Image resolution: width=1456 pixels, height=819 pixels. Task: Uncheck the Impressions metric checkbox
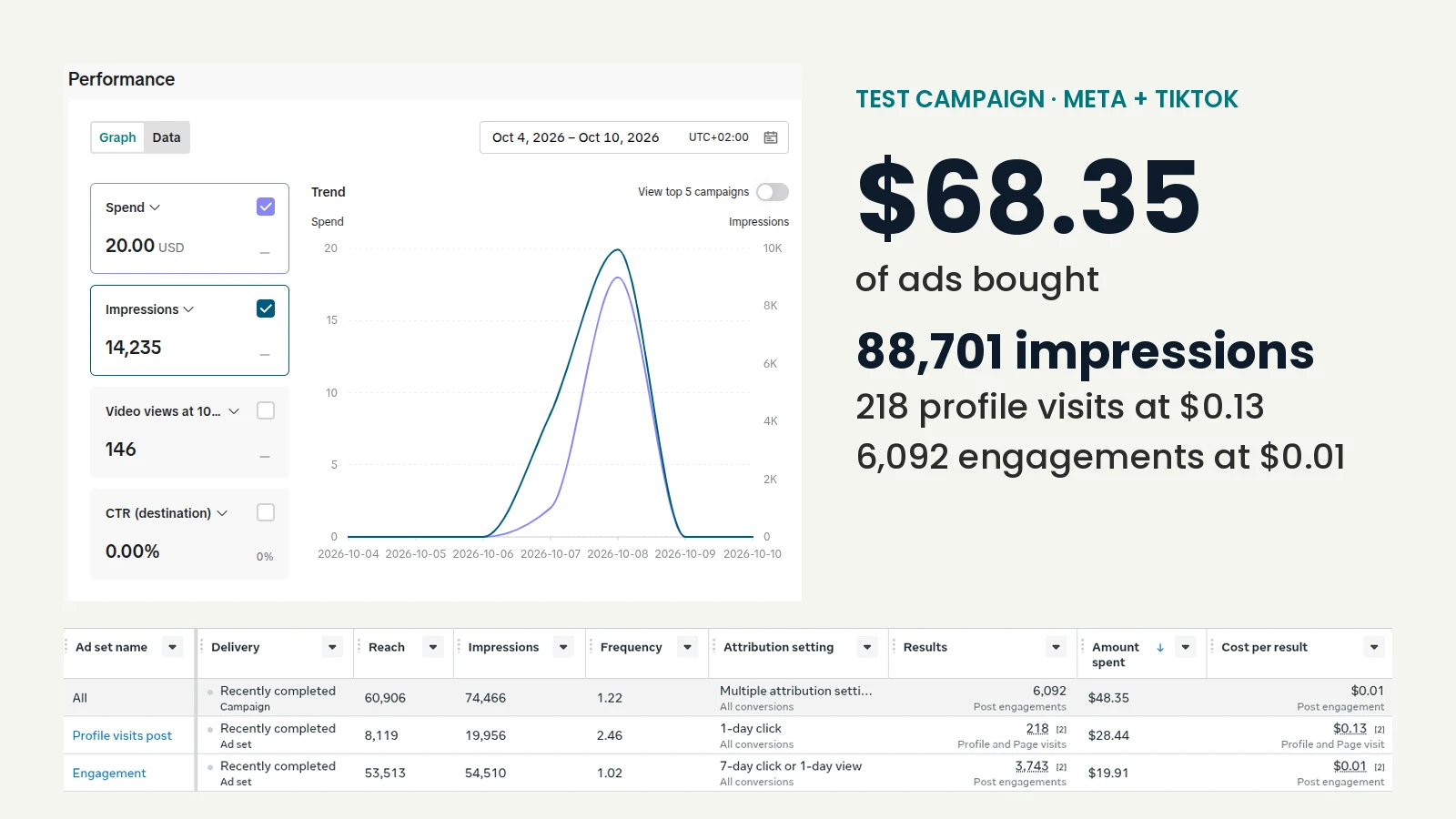point(266,308)
